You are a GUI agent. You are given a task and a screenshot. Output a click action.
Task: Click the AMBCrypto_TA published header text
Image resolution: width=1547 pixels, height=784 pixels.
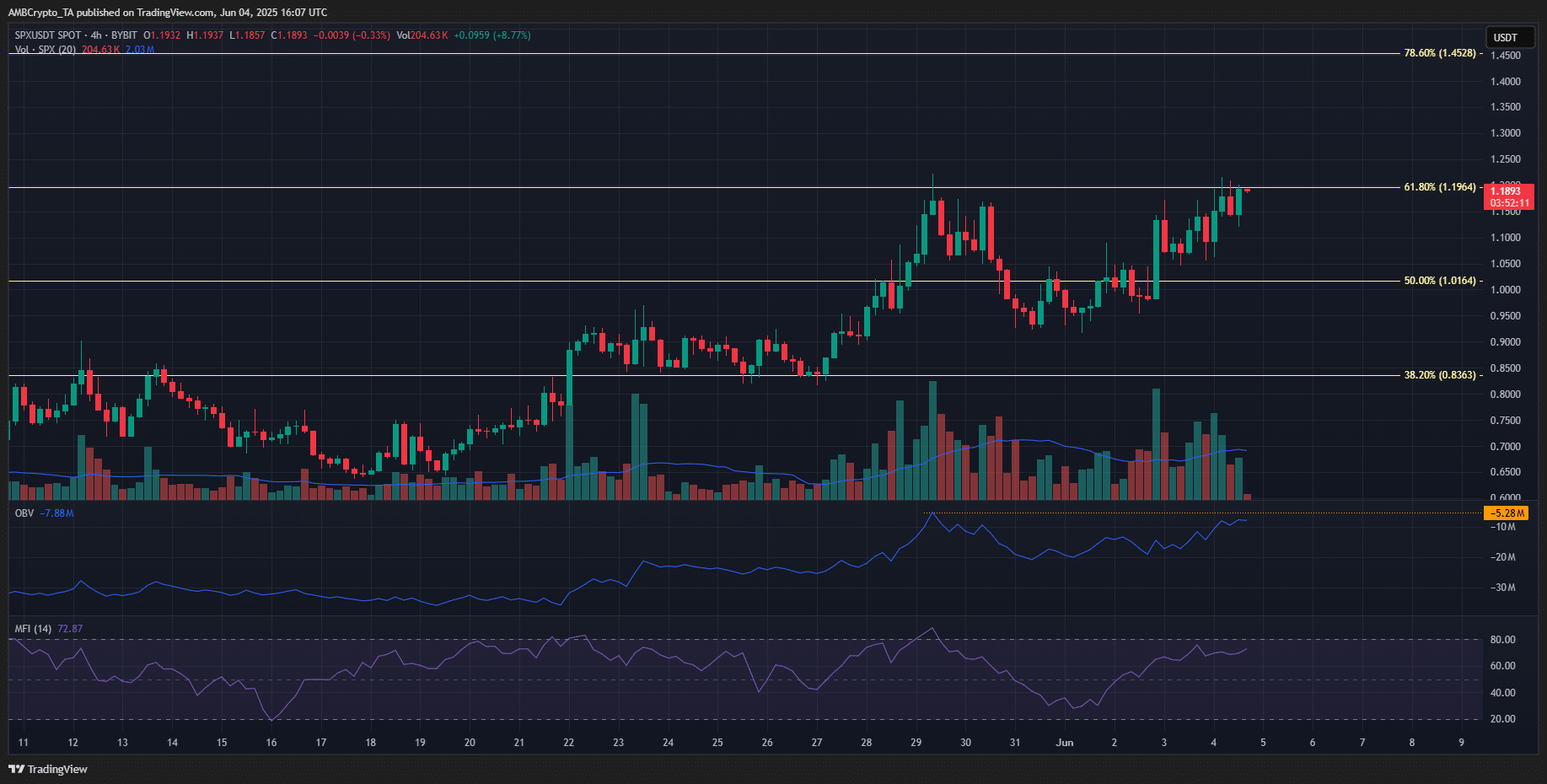click(x=168, y=12)
